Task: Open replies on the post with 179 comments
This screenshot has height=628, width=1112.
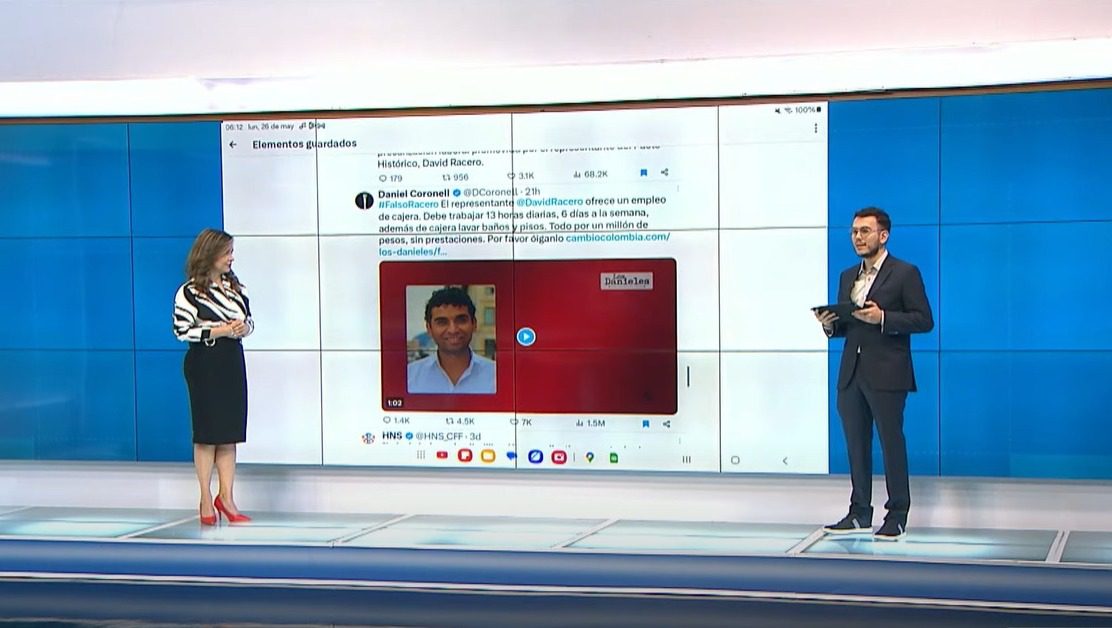Action: (391, 177)
